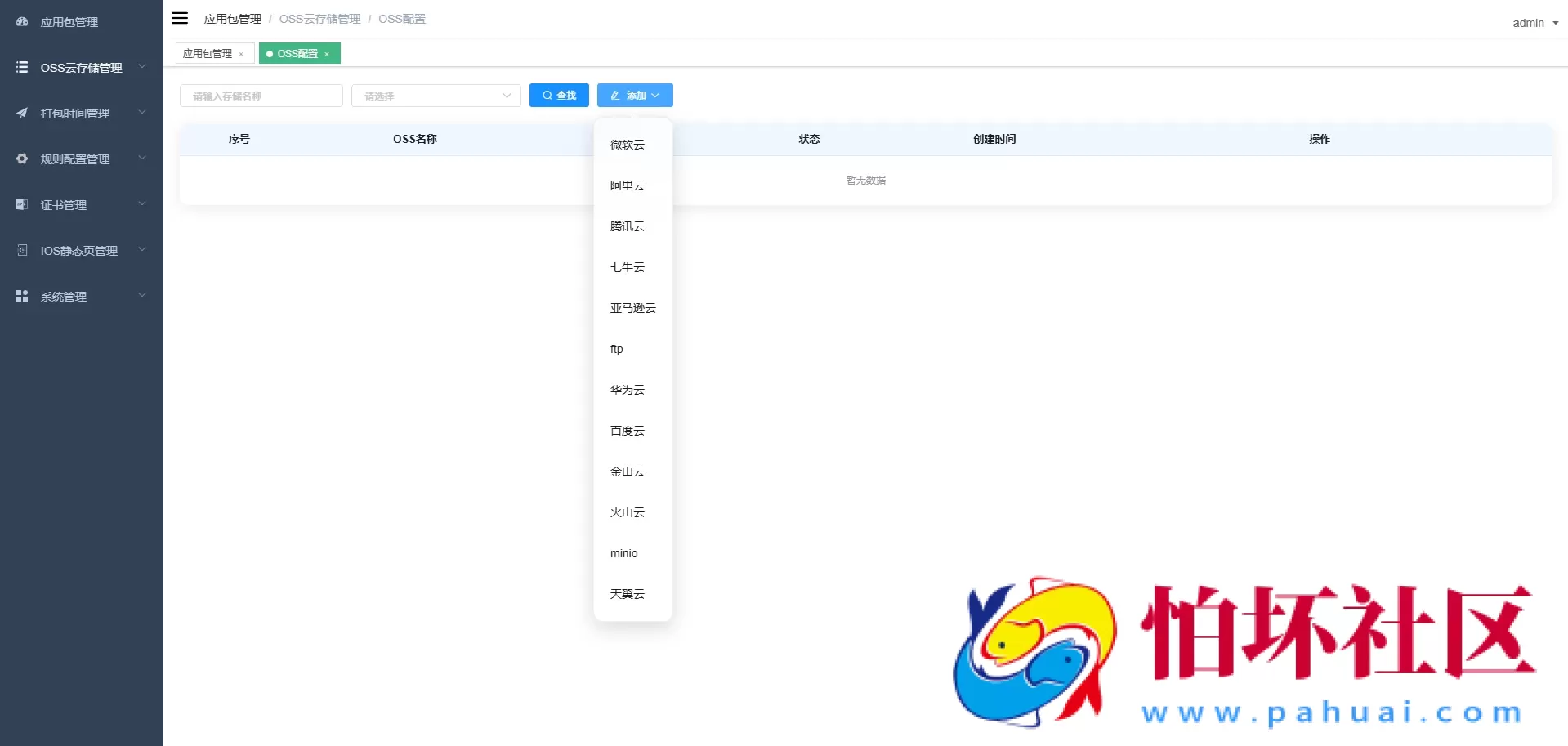Select the 应用包管理 dashboard icon

click(21, 22)
